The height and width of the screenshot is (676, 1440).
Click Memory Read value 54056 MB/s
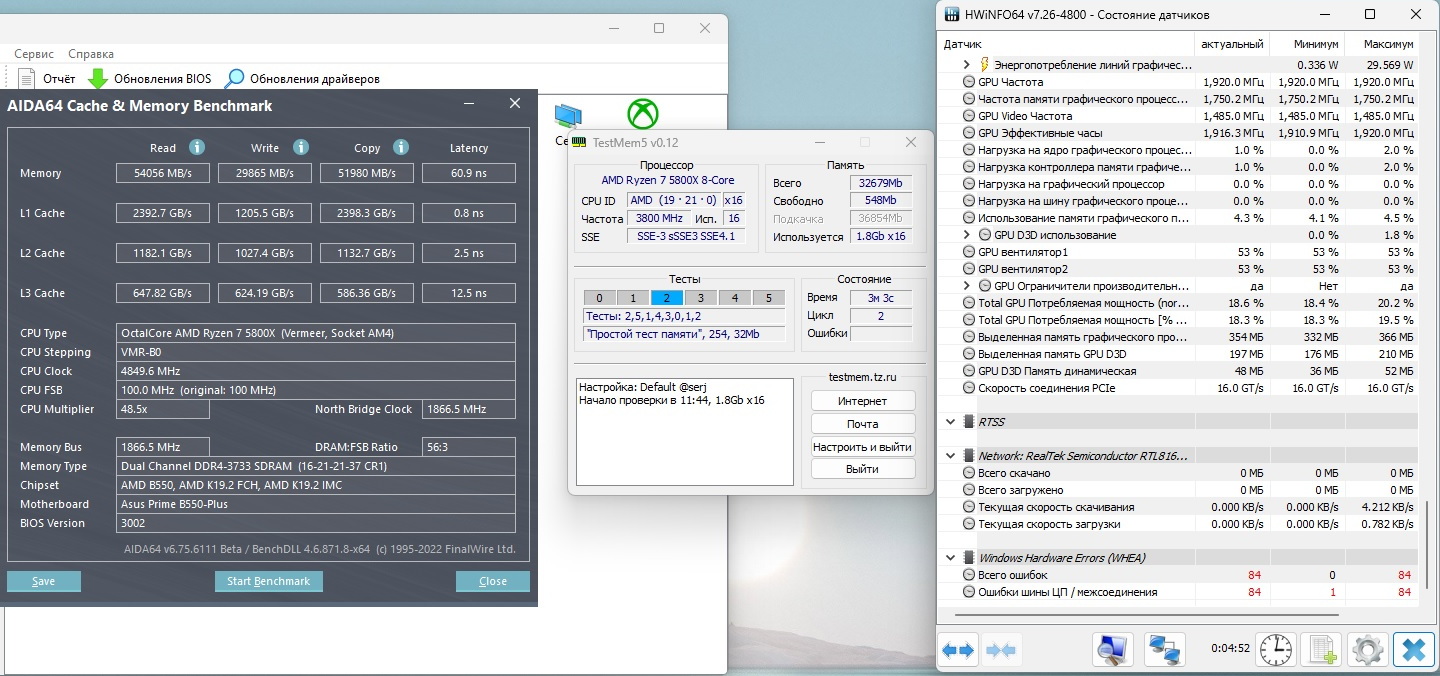pos(163,173)
